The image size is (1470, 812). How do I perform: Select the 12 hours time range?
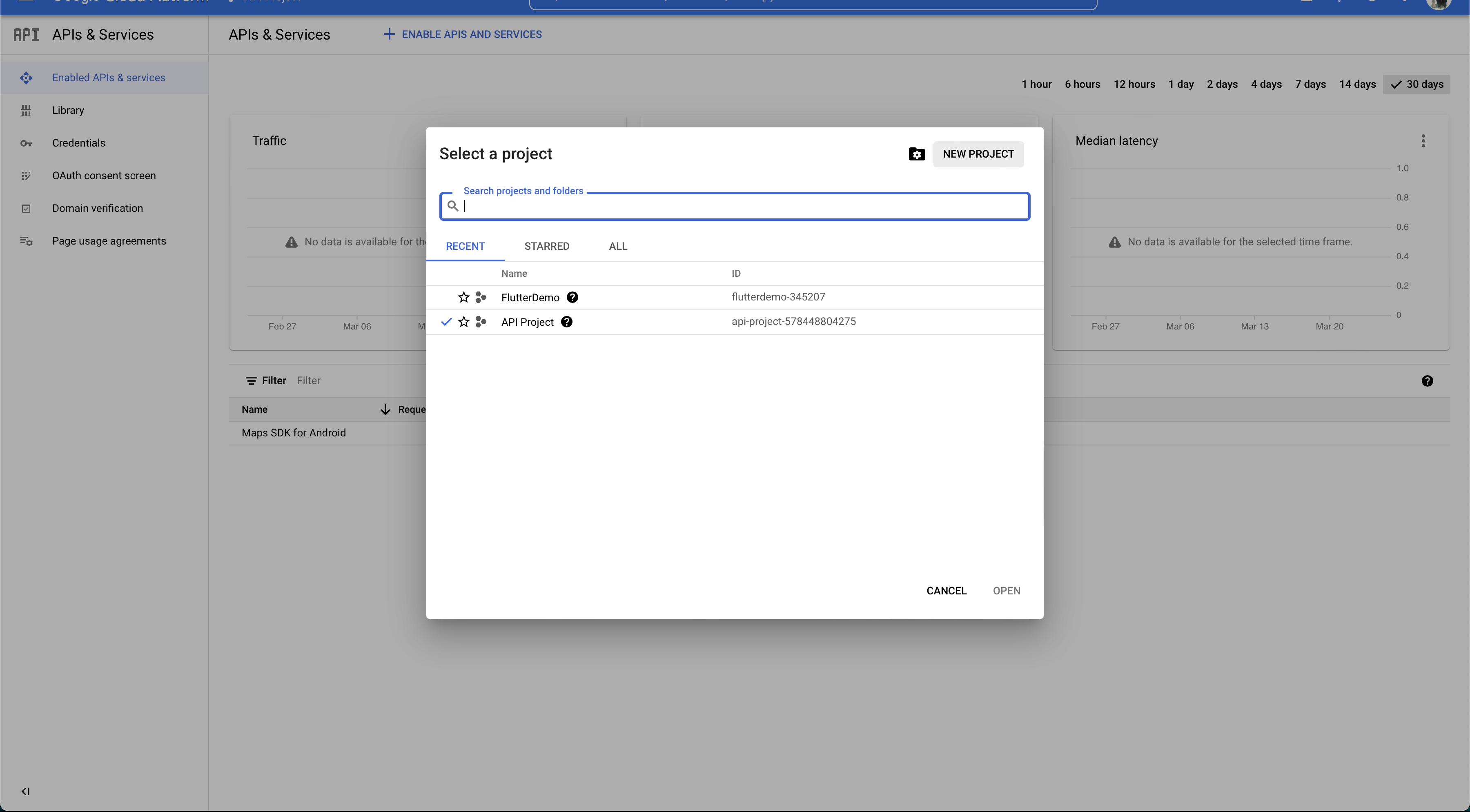1134,85
